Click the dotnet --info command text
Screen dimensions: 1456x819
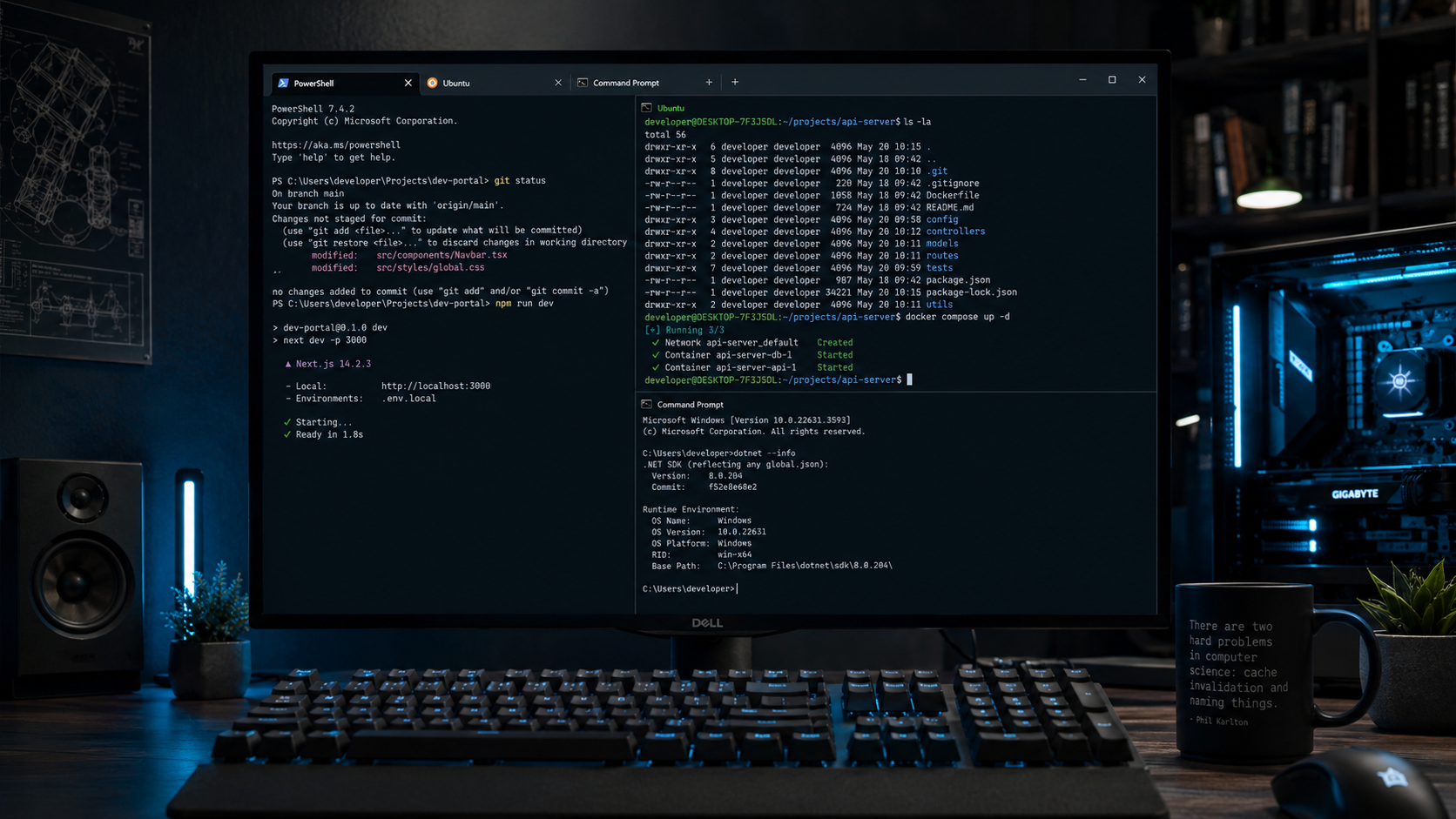point(765,453)
